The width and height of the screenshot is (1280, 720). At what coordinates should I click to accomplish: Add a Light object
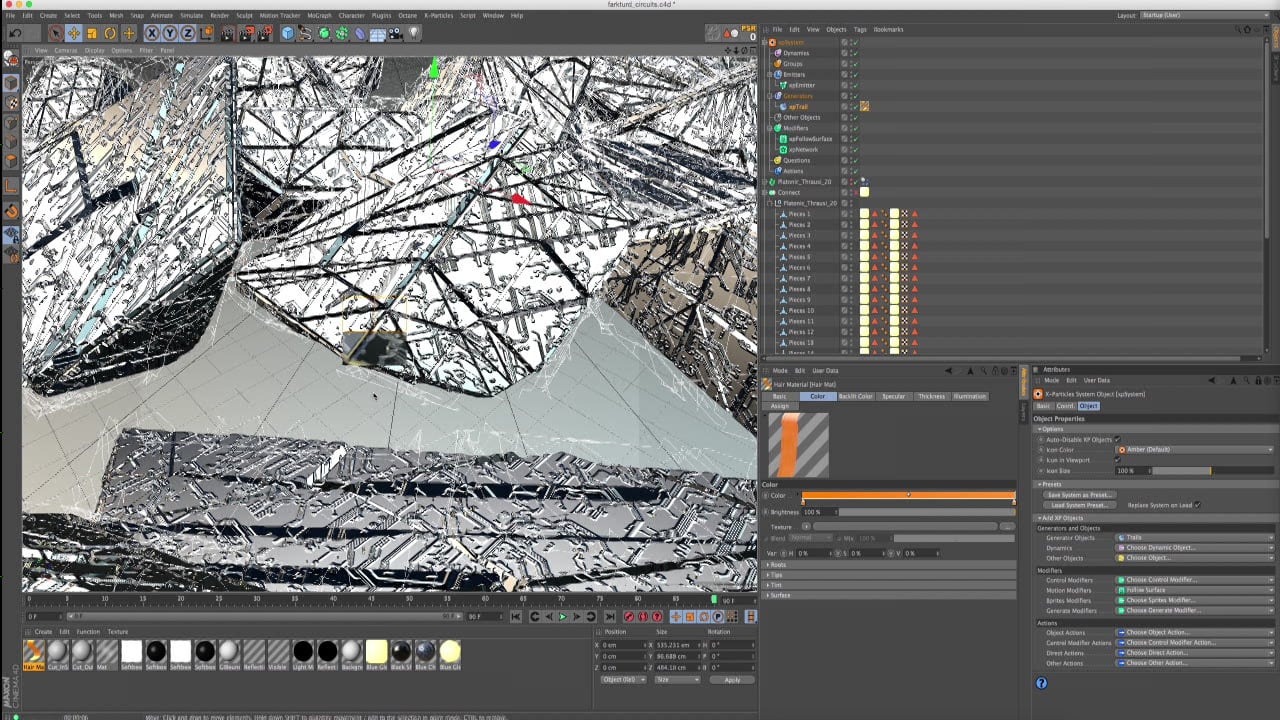click(414, 33)
